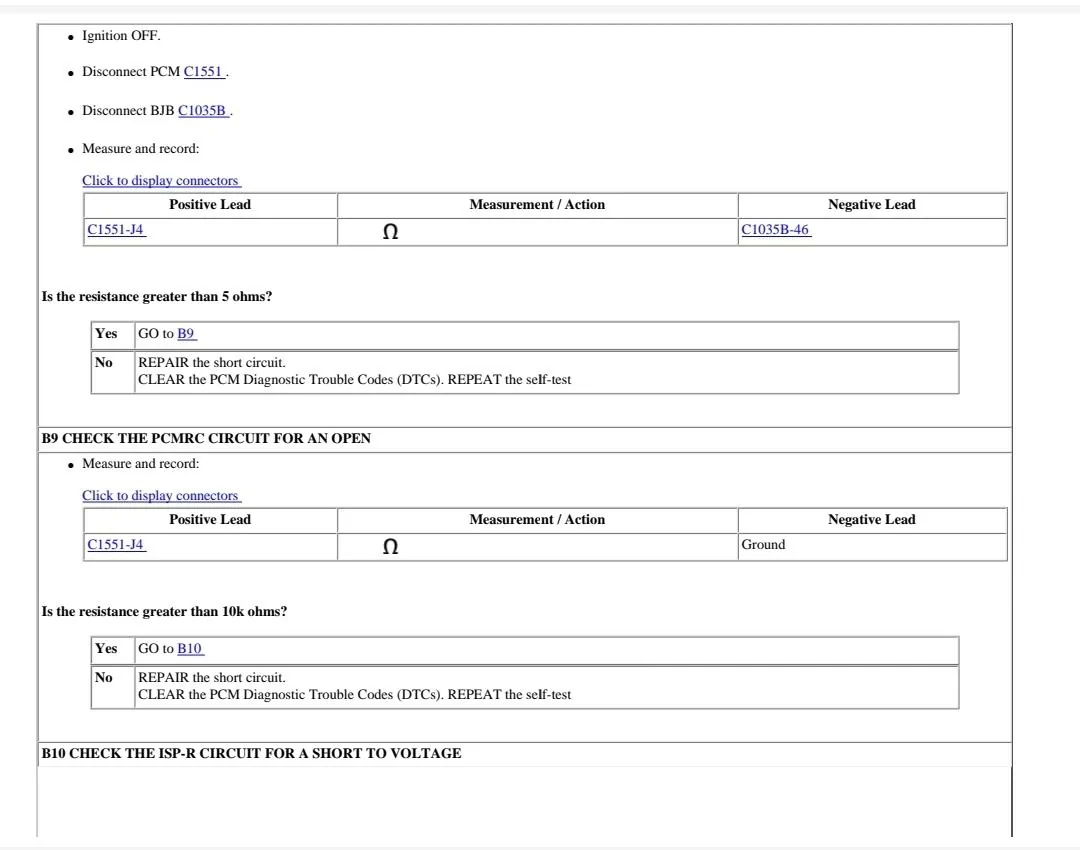The image size is (1080, 850).
Task: Open the C1035B-46 negative lead link
Action: click(x=776, y=231)
